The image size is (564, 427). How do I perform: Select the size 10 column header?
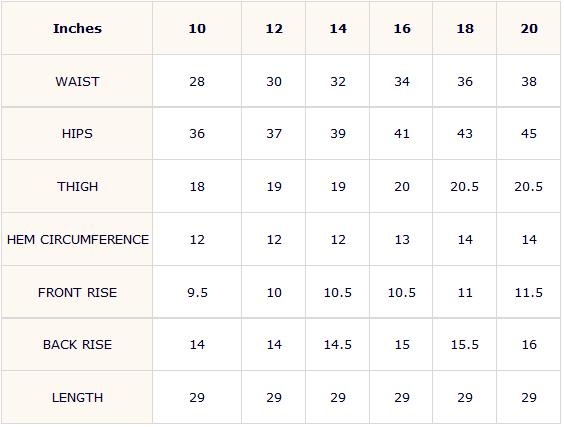point(197,28)
